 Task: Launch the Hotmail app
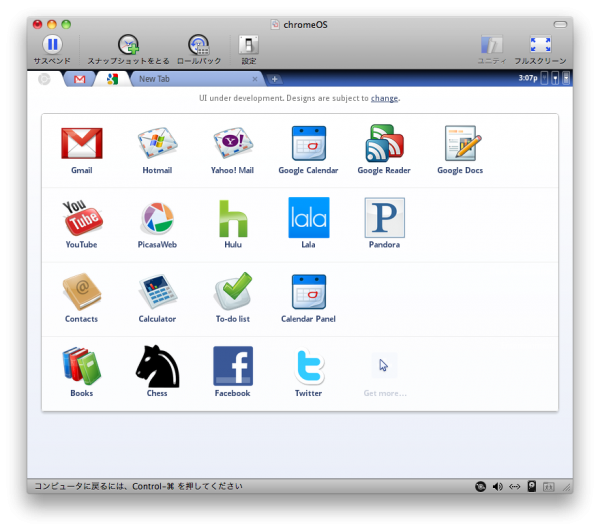[157, 143]
